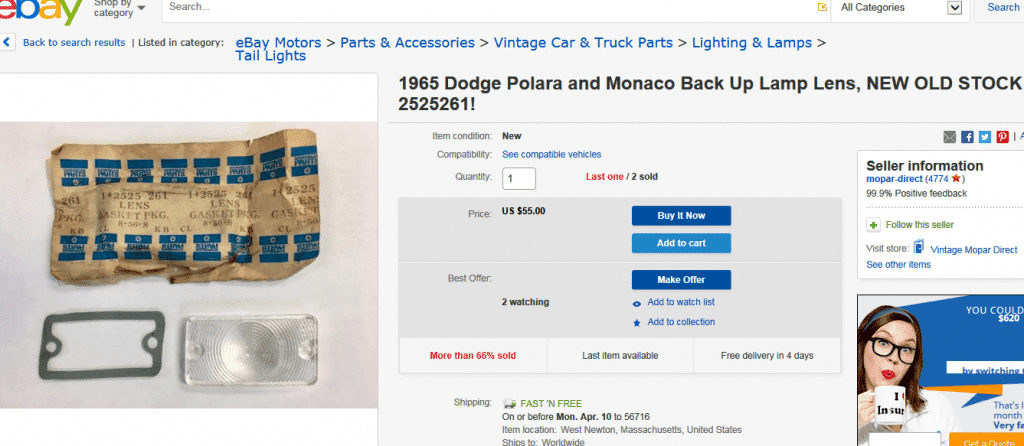
Task: Open the All Categories dropdown
Action: pyautogui.click(x=900, y=8)
